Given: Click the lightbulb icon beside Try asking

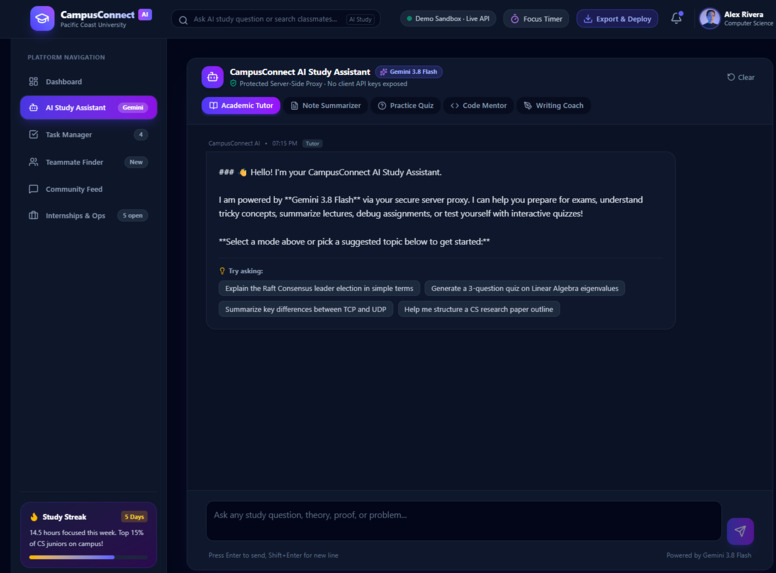Looking at the screenshot, I should pos(222,271).
